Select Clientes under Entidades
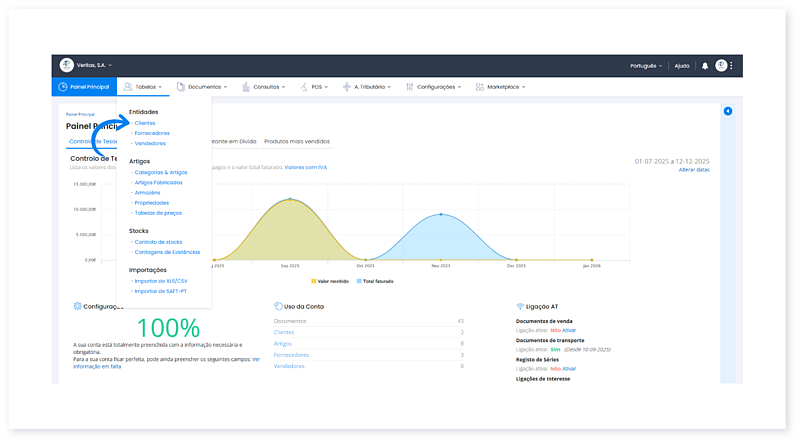This screenshot has height=443, width=800. [x=145, y=123]
